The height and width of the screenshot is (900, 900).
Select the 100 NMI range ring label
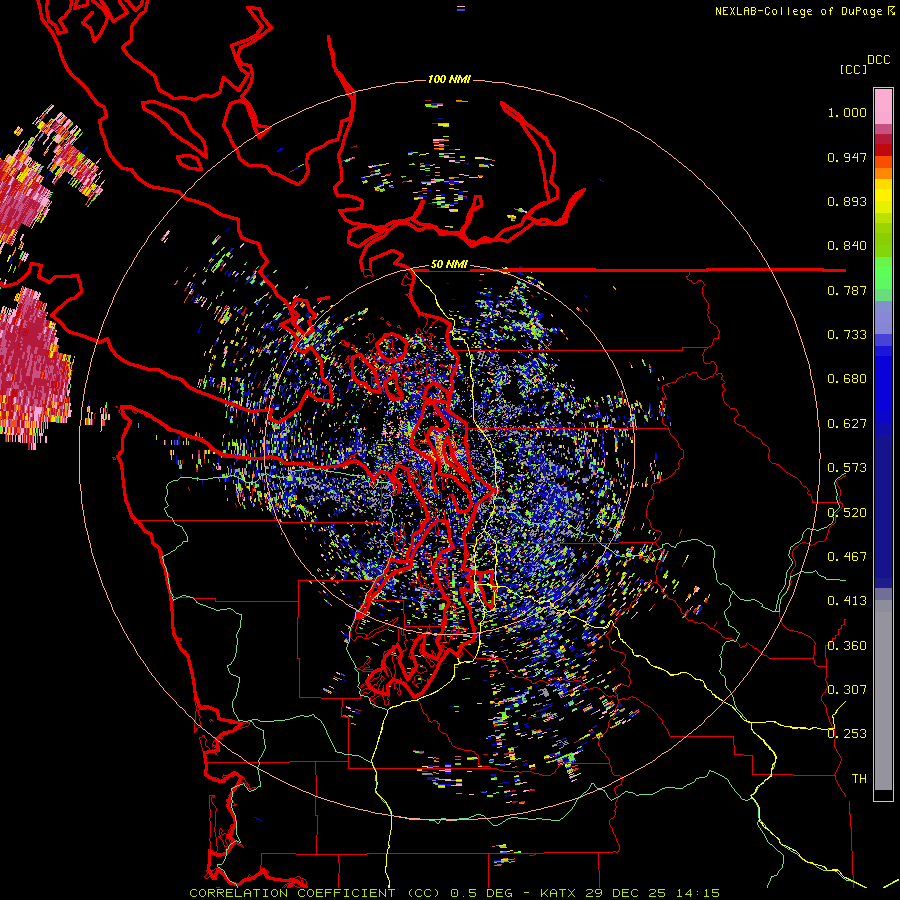click(449, 79)
